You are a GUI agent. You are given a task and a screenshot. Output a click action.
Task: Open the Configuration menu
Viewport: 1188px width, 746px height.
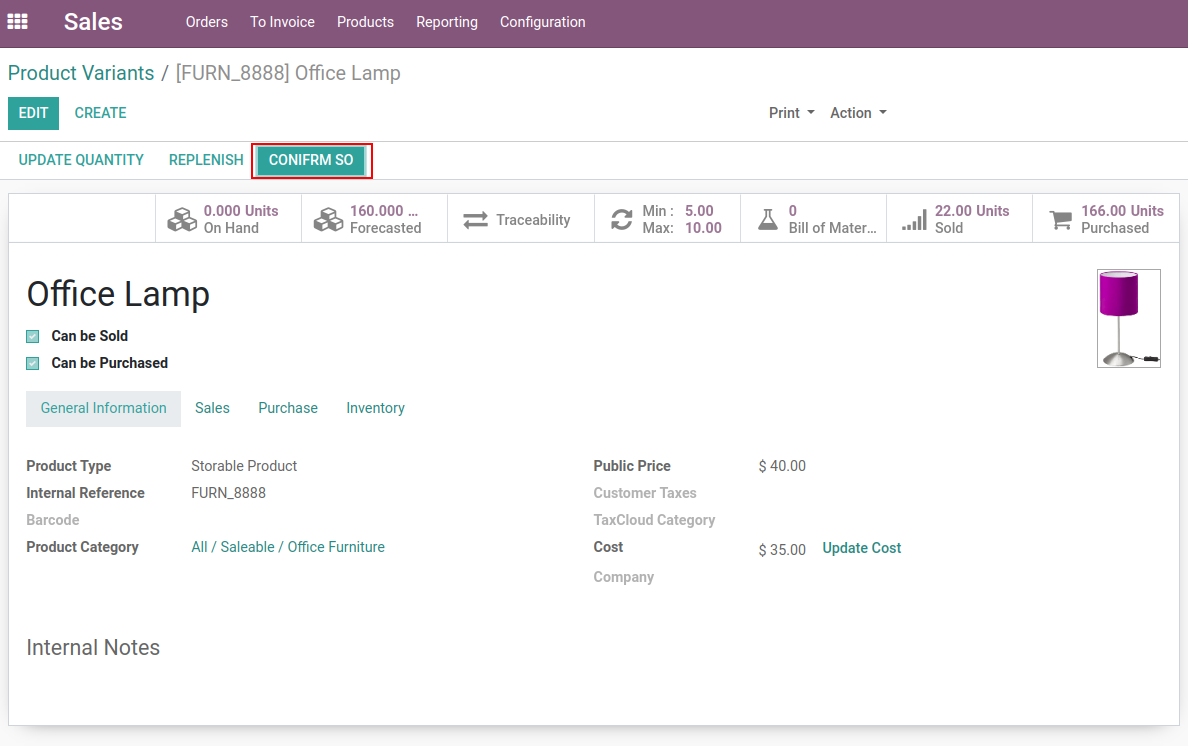pos(542,22)
